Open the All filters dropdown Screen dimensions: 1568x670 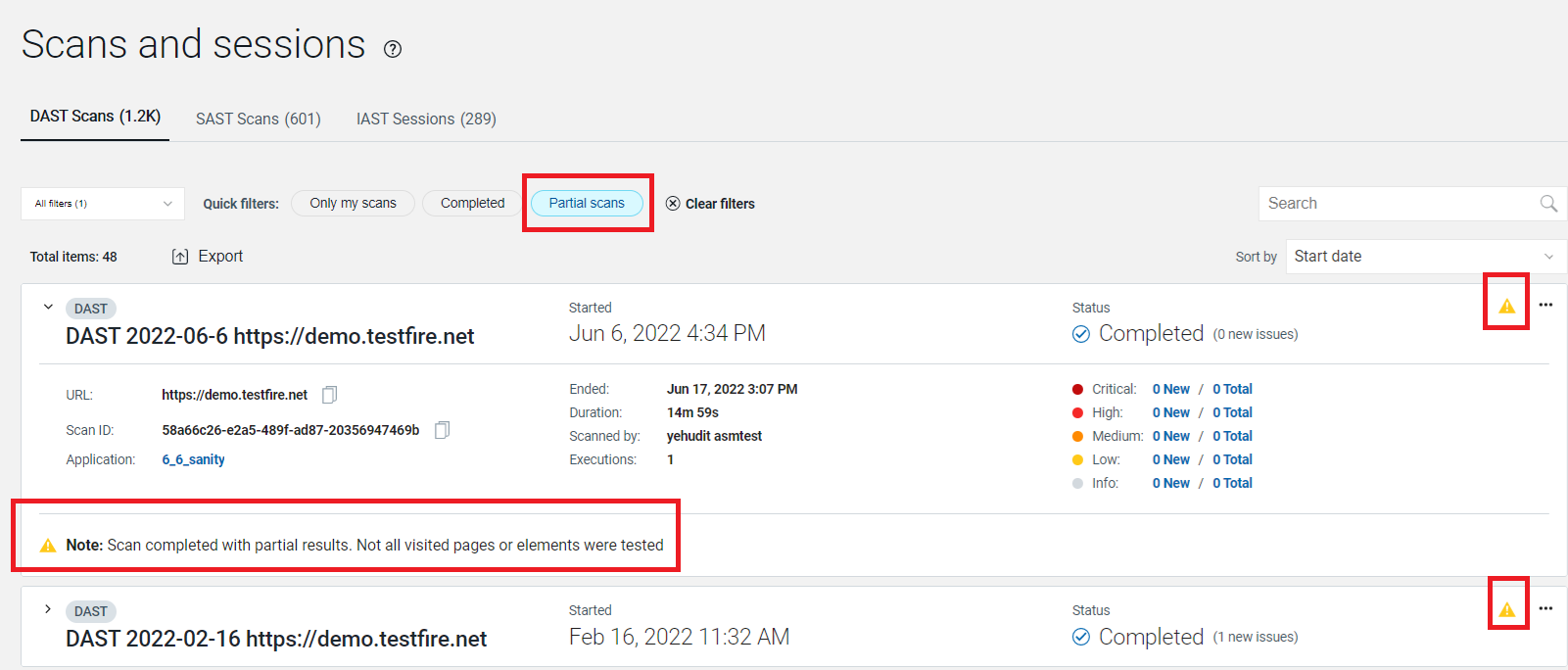coord(103,204)
